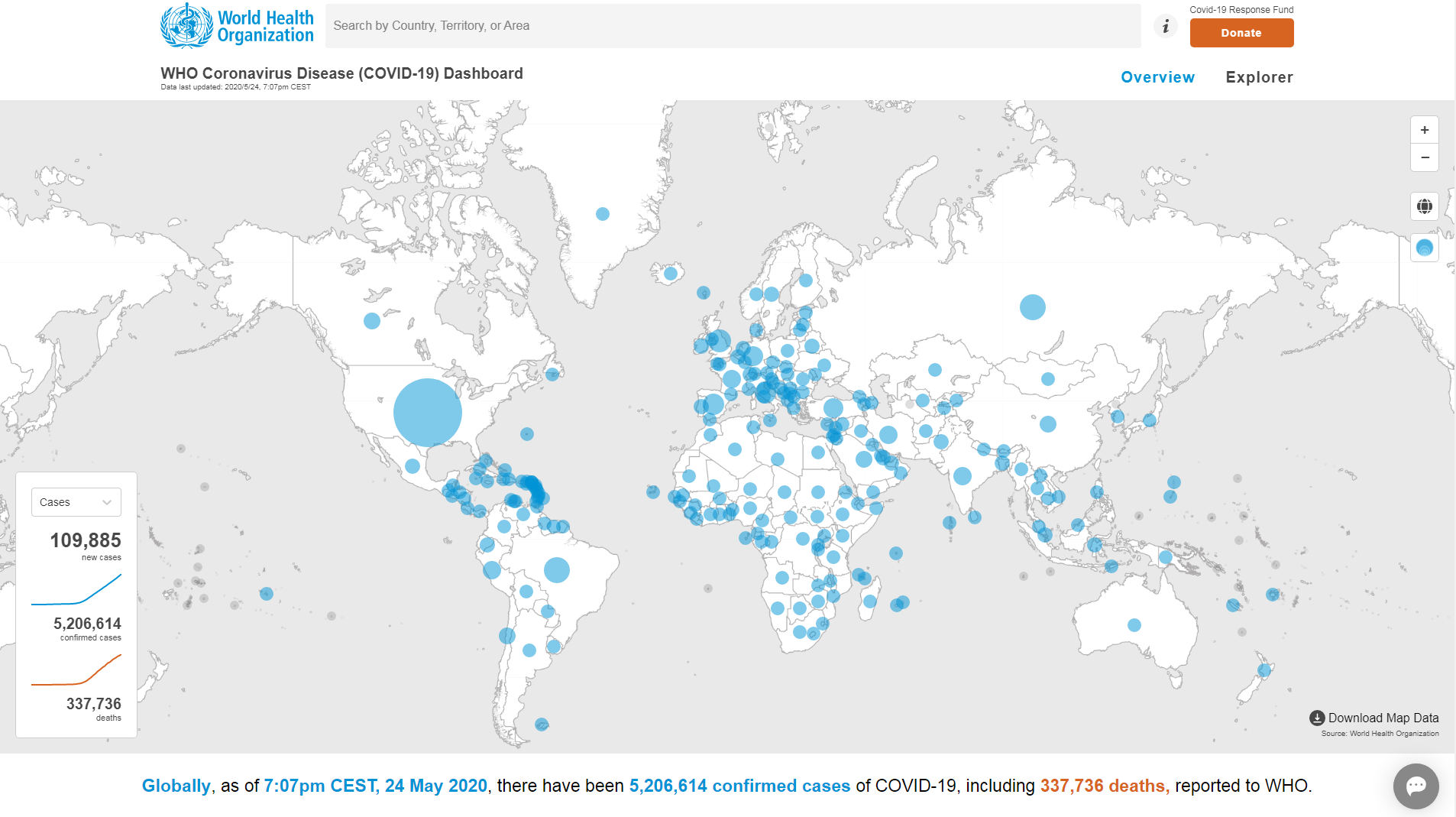Toggle the blue bubble layer button
1456x817 pixels.
pos(1424,248)
